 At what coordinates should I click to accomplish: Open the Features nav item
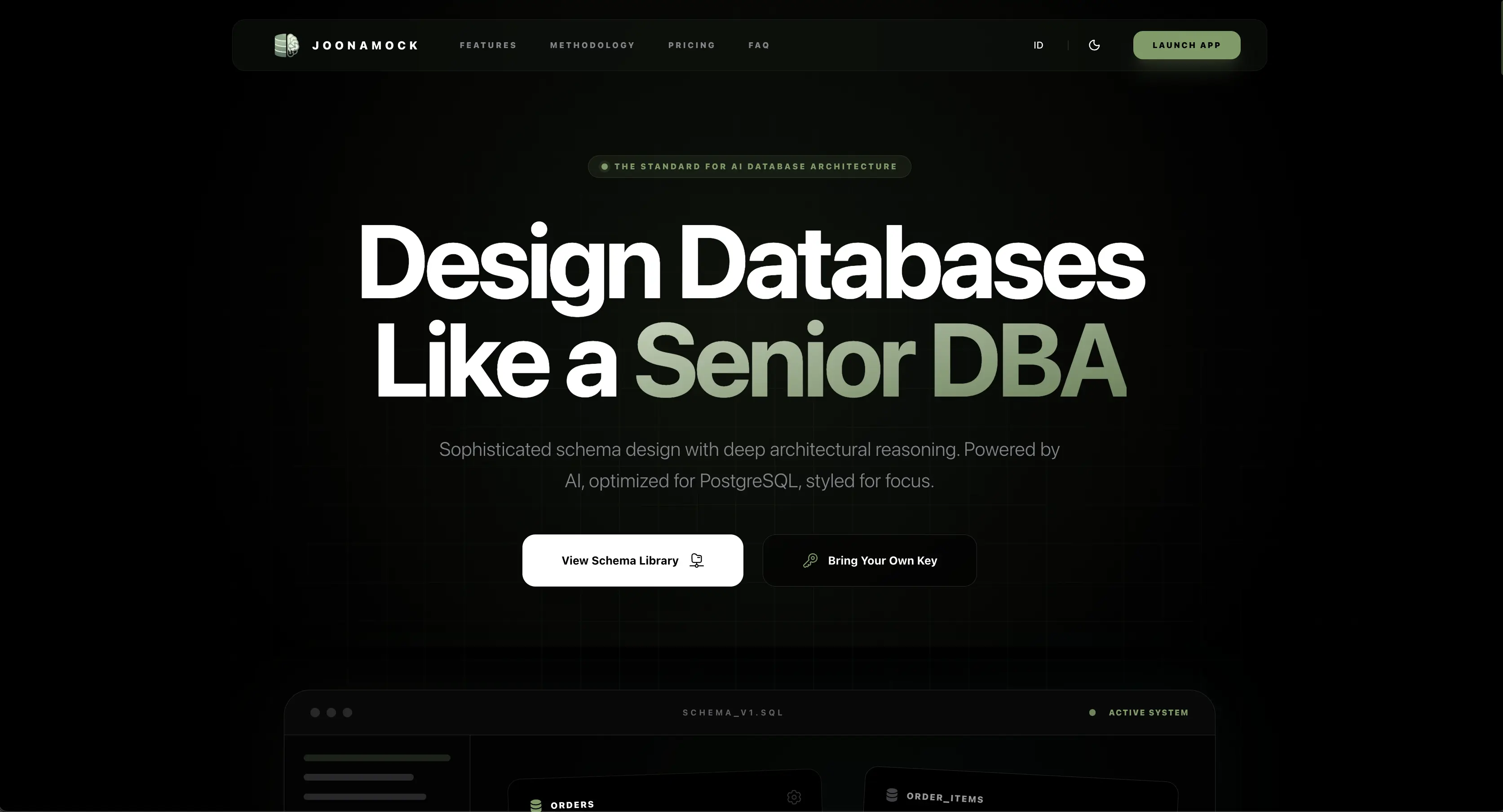(x=488, y=45)
